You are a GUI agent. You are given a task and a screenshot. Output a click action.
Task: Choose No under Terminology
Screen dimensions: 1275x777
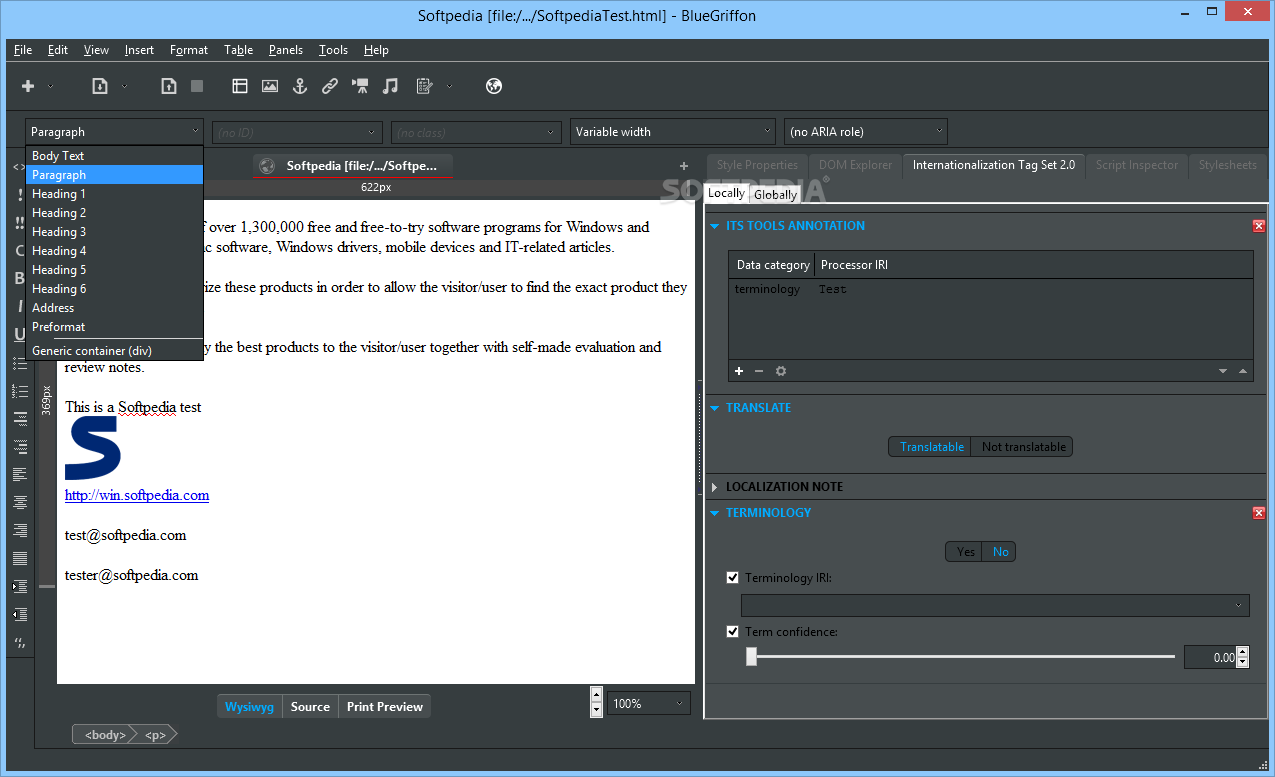click(x=1000, y=552)
